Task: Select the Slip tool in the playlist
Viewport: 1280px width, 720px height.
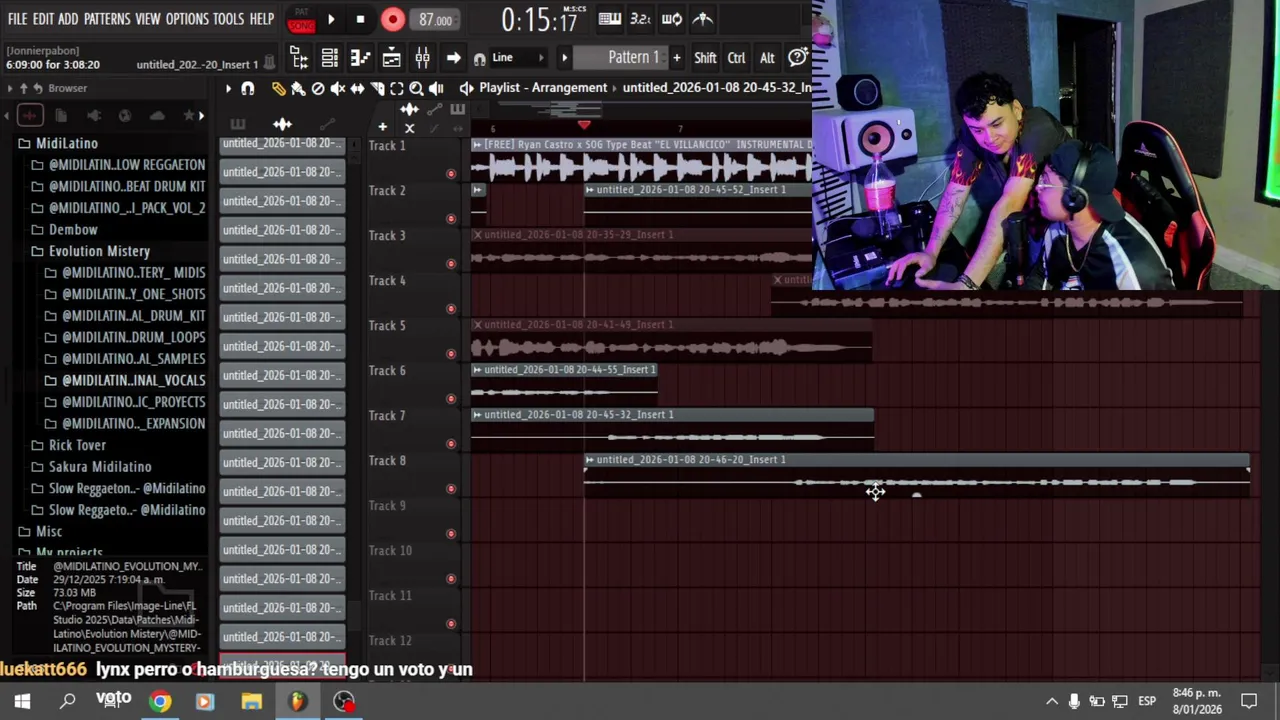Action: [x=357, y=88]
